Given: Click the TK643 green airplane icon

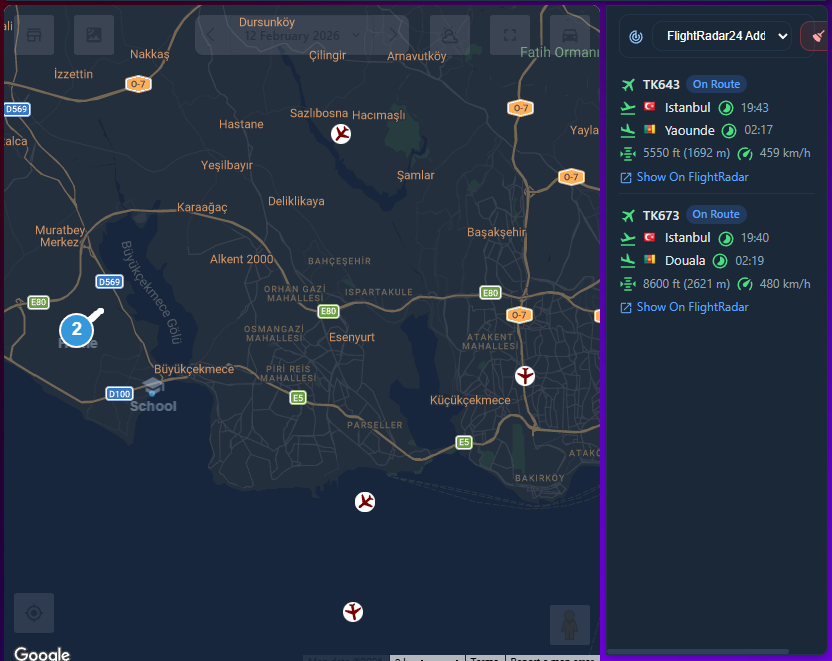Looking at the screenshot, I should (628, 84).
